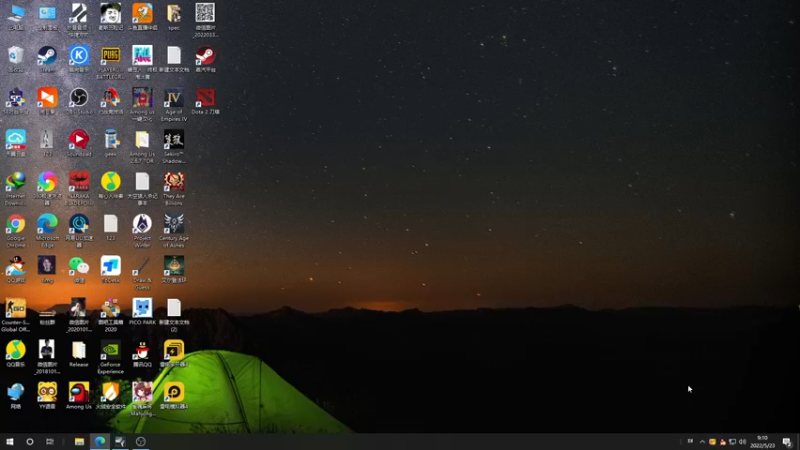
Task: Open the Mahjong Soul anime shortcut
Action: coord(142,393)
